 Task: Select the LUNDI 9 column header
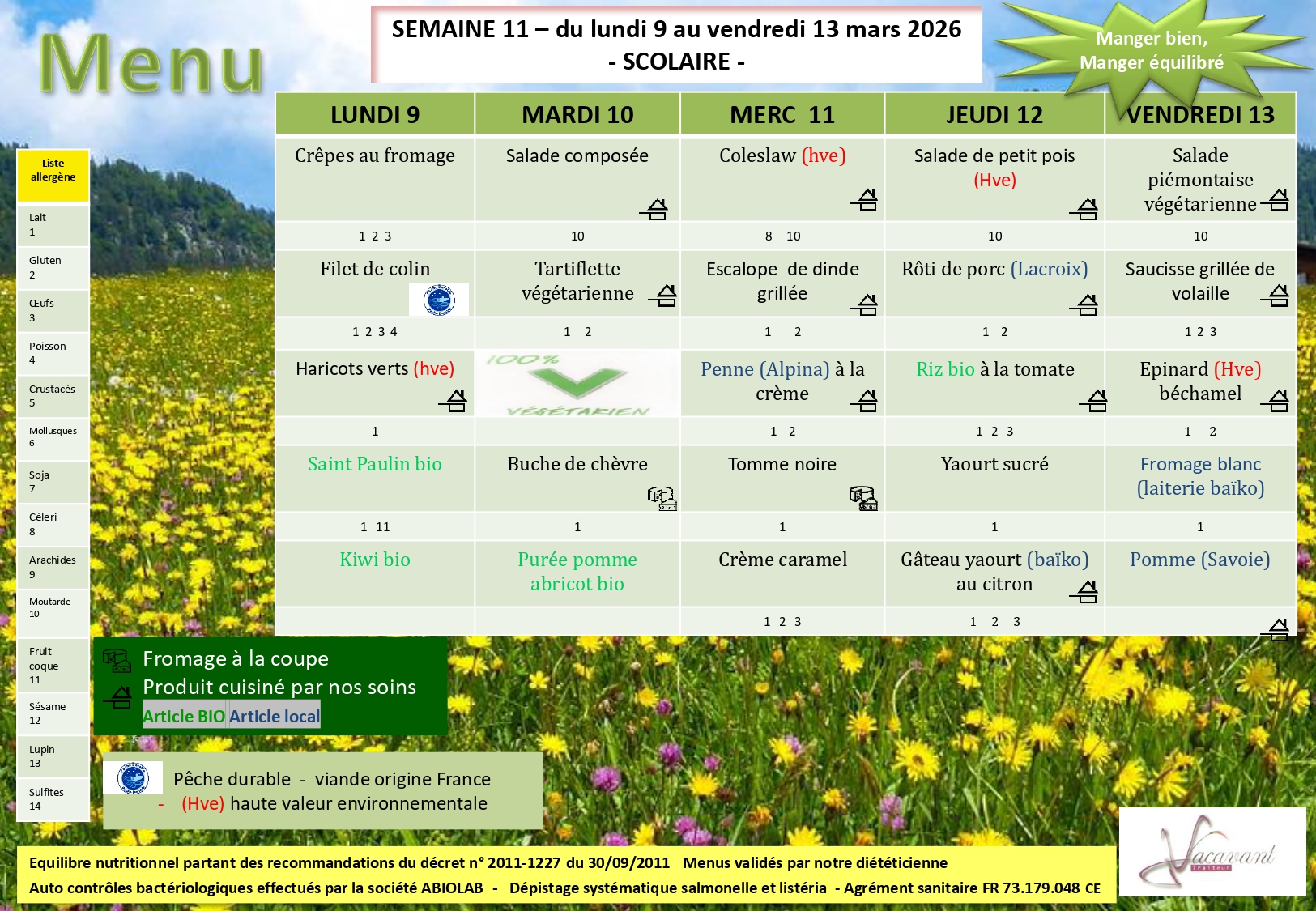pyautogui.click(x=375, y=115)
